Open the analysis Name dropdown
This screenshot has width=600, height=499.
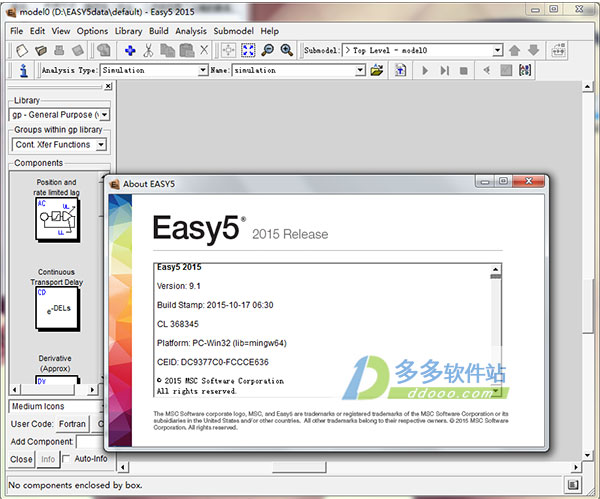click(360, 70)
